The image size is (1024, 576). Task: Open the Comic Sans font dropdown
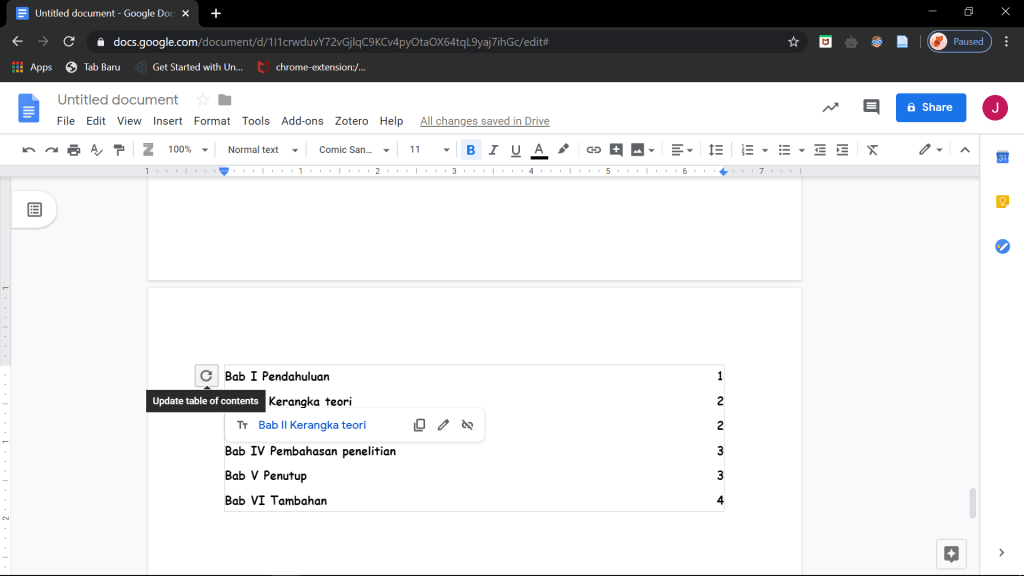(354, 150)
